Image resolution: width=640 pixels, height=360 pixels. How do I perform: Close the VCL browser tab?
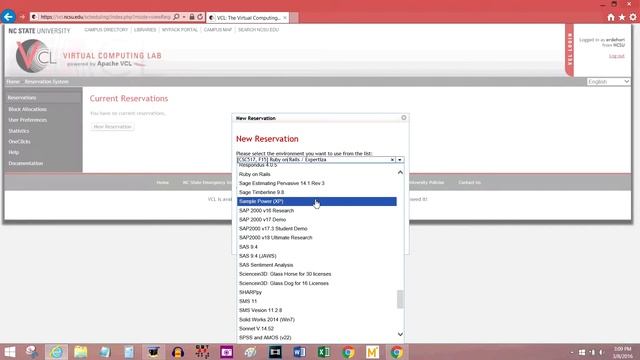285,18
